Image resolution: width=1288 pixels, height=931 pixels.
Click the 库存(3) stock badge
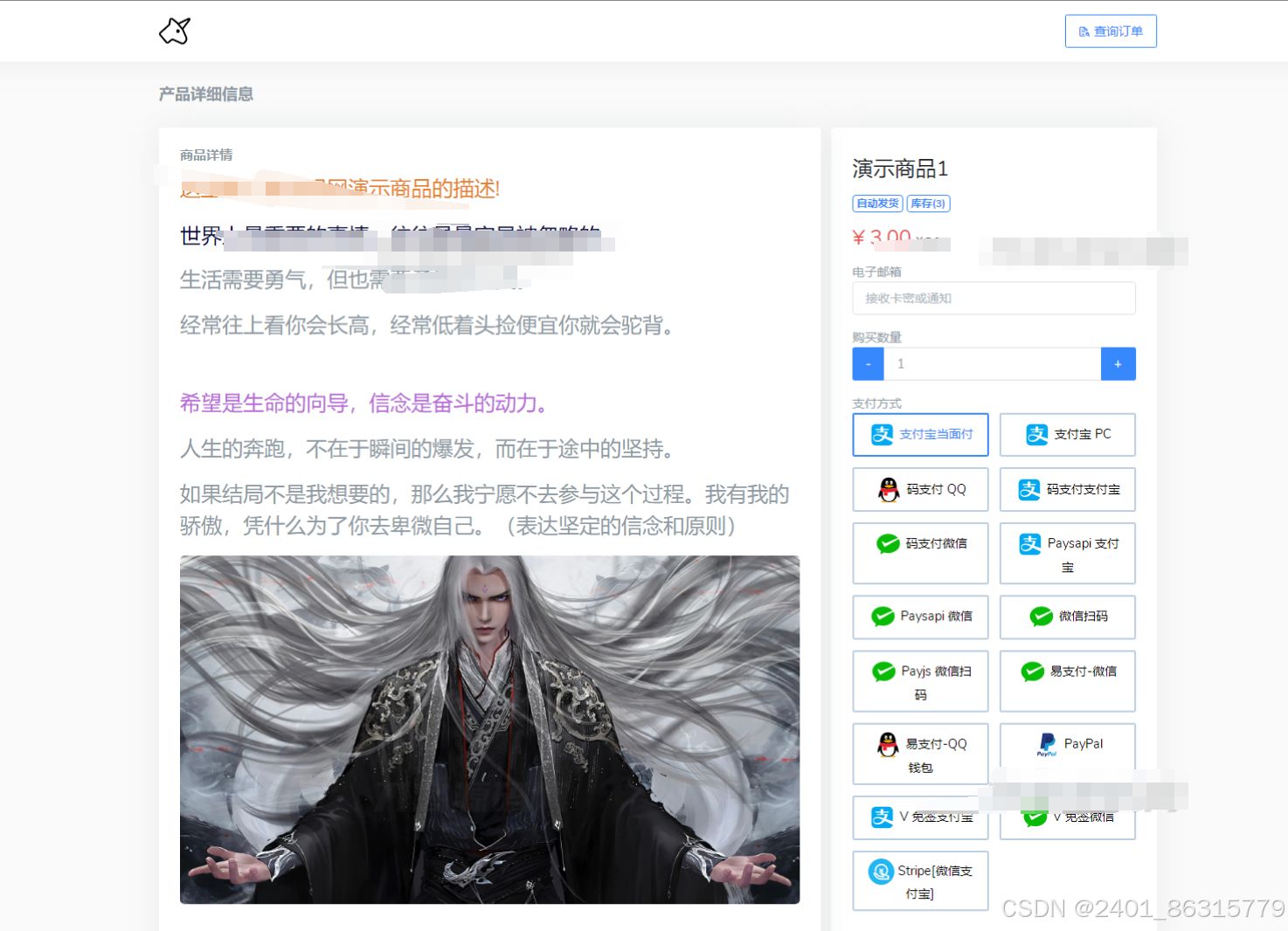coord(928,203)
